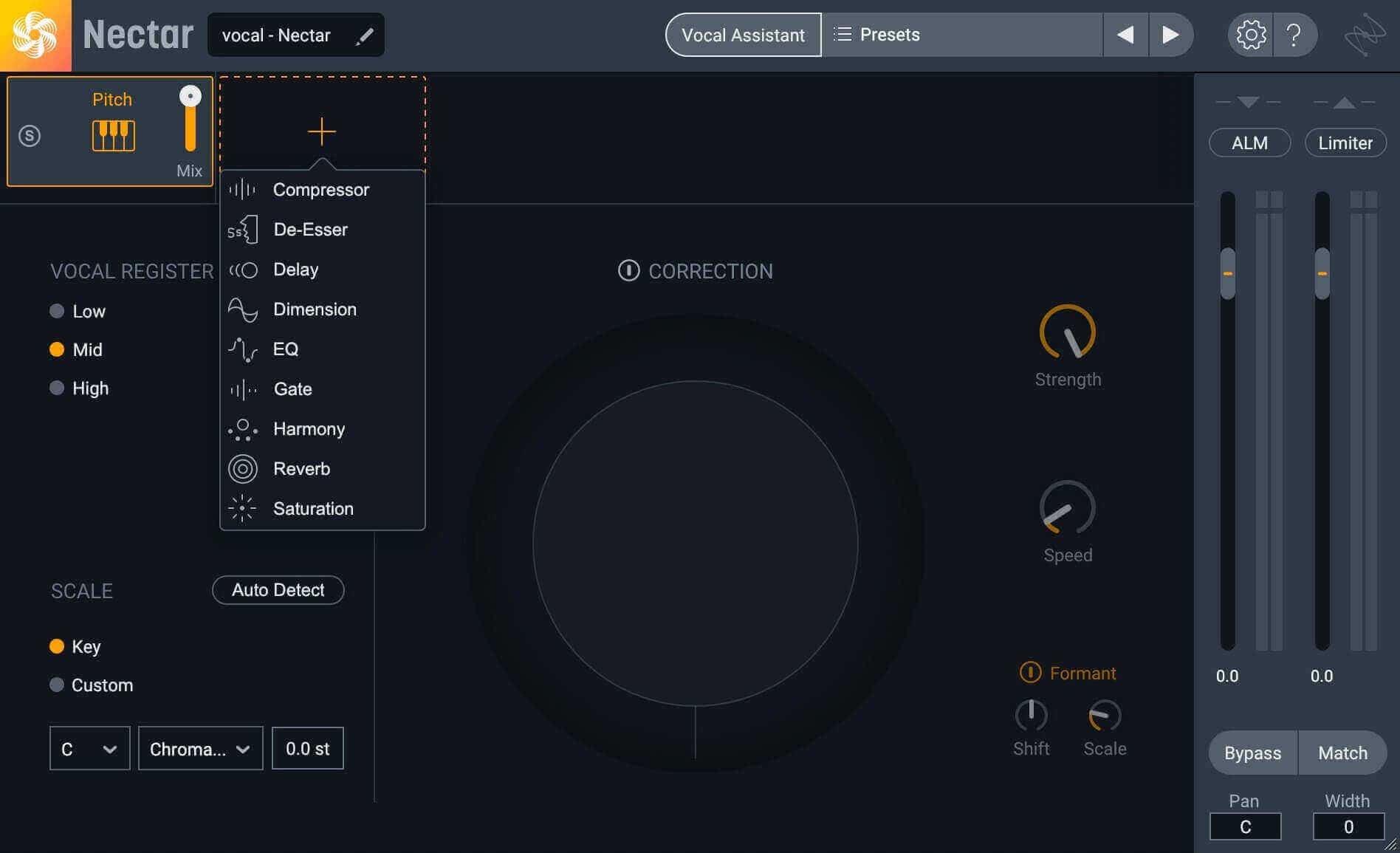Screen dimensions: 1400x853
Task: Choose Saturation from the module menu
Action: click(x=322, y=509)
